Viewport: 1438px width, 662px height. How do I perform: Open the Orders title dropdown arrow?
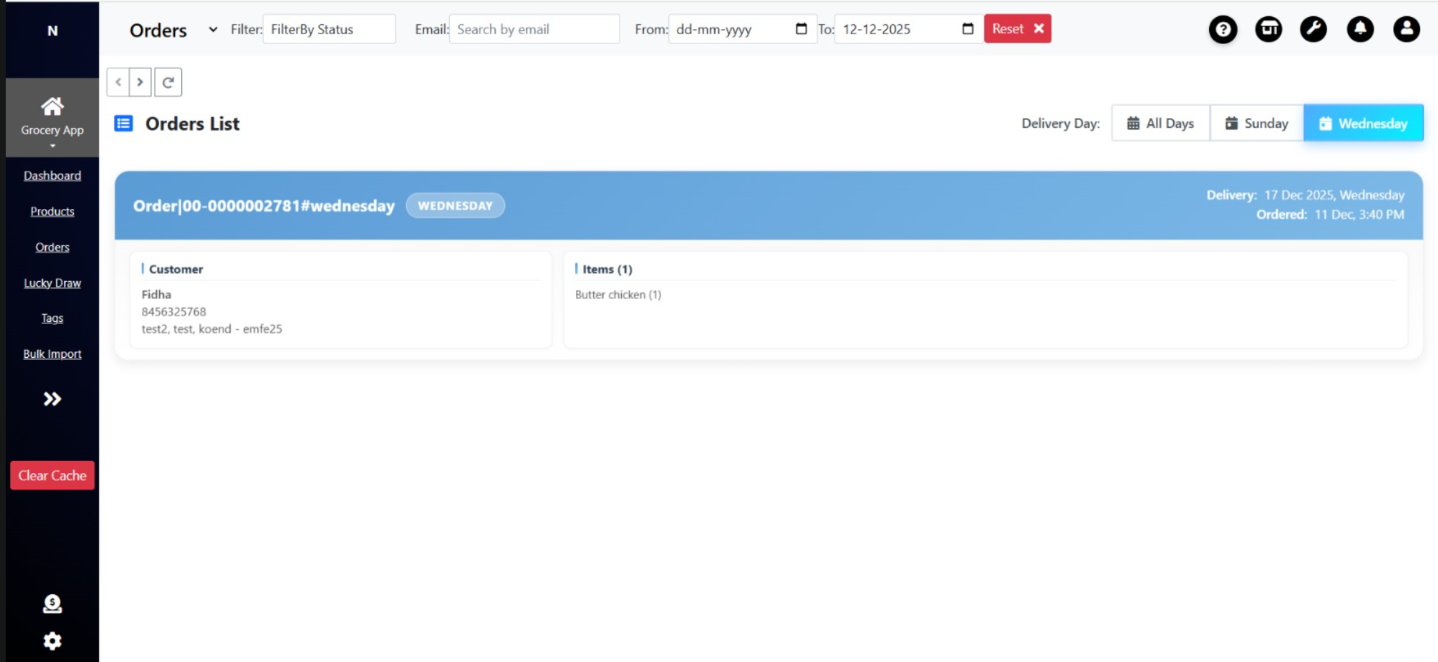213,30
